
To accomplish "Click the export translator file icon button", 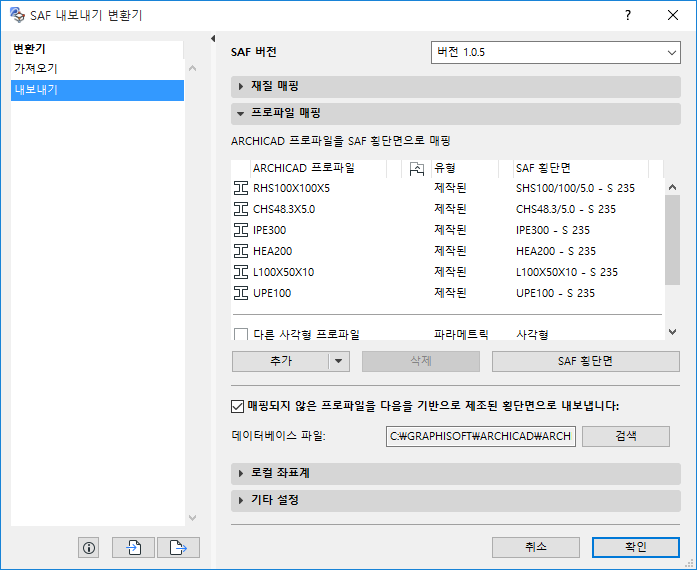I will tap(178, 547).
